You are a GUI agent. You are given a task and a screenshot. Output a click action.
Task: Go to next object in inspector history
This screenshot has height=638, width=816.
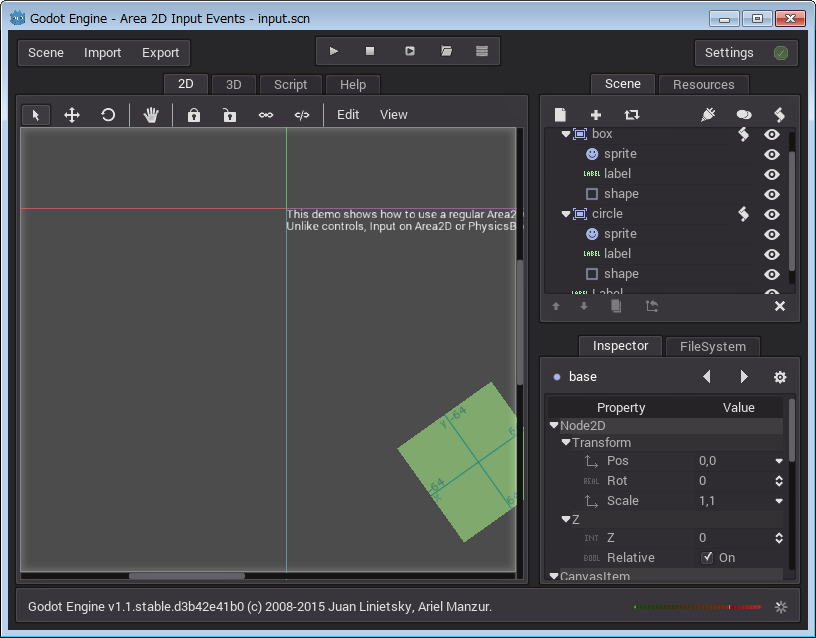744,377
